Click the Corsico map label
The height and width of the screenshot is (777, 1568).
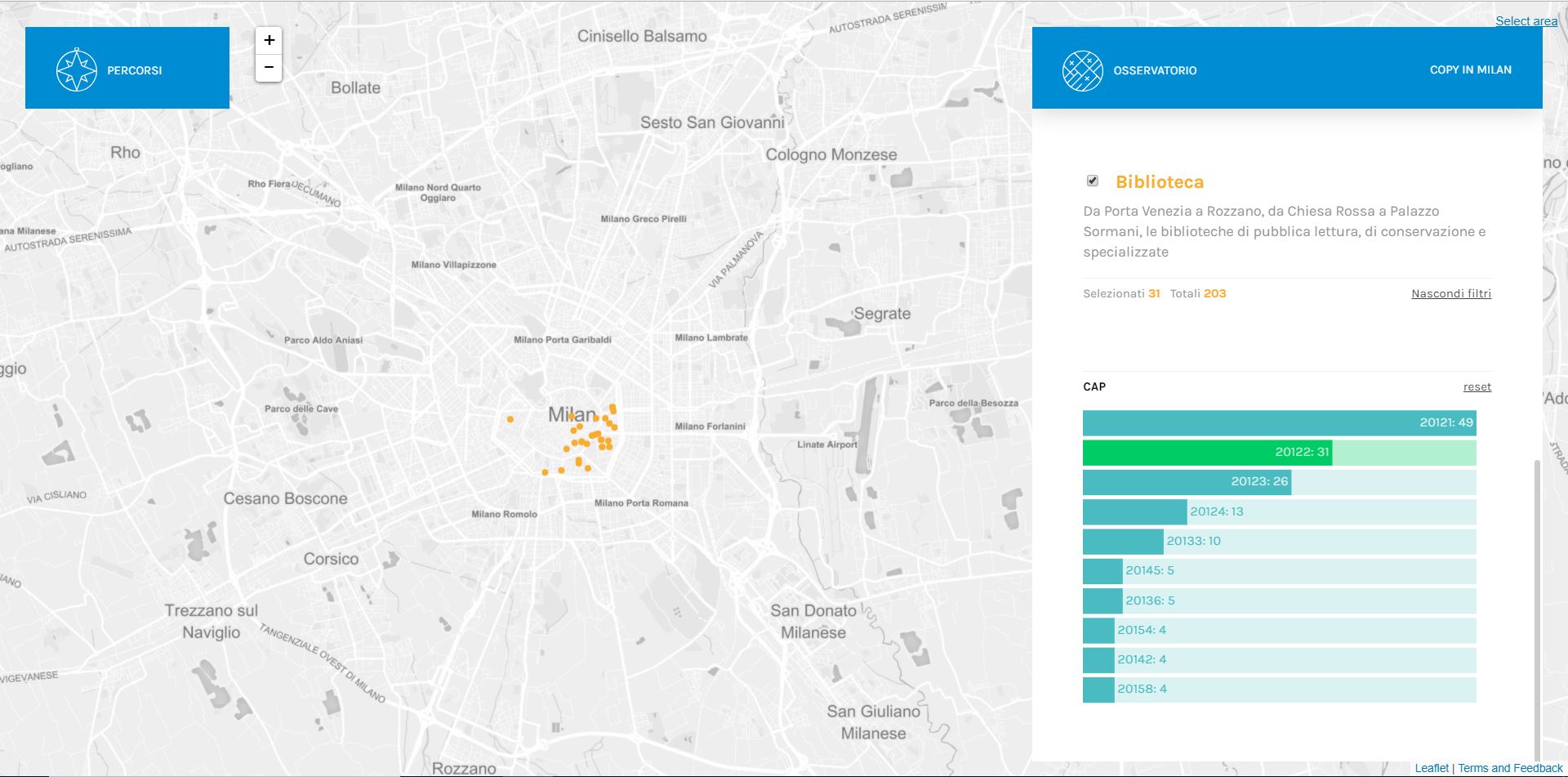pos(331,559)
